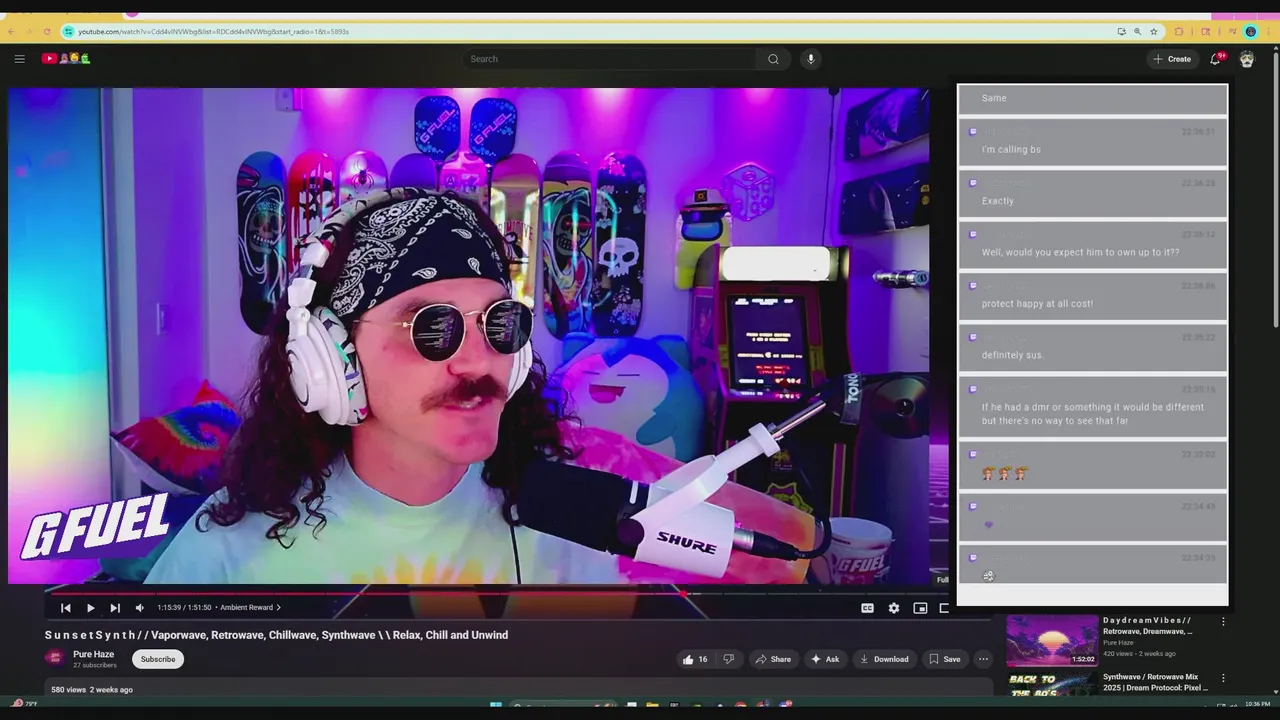This screenshot has height=720, width=1280.
Task: Click the YouTube search input field
Action: pos(610,59)
